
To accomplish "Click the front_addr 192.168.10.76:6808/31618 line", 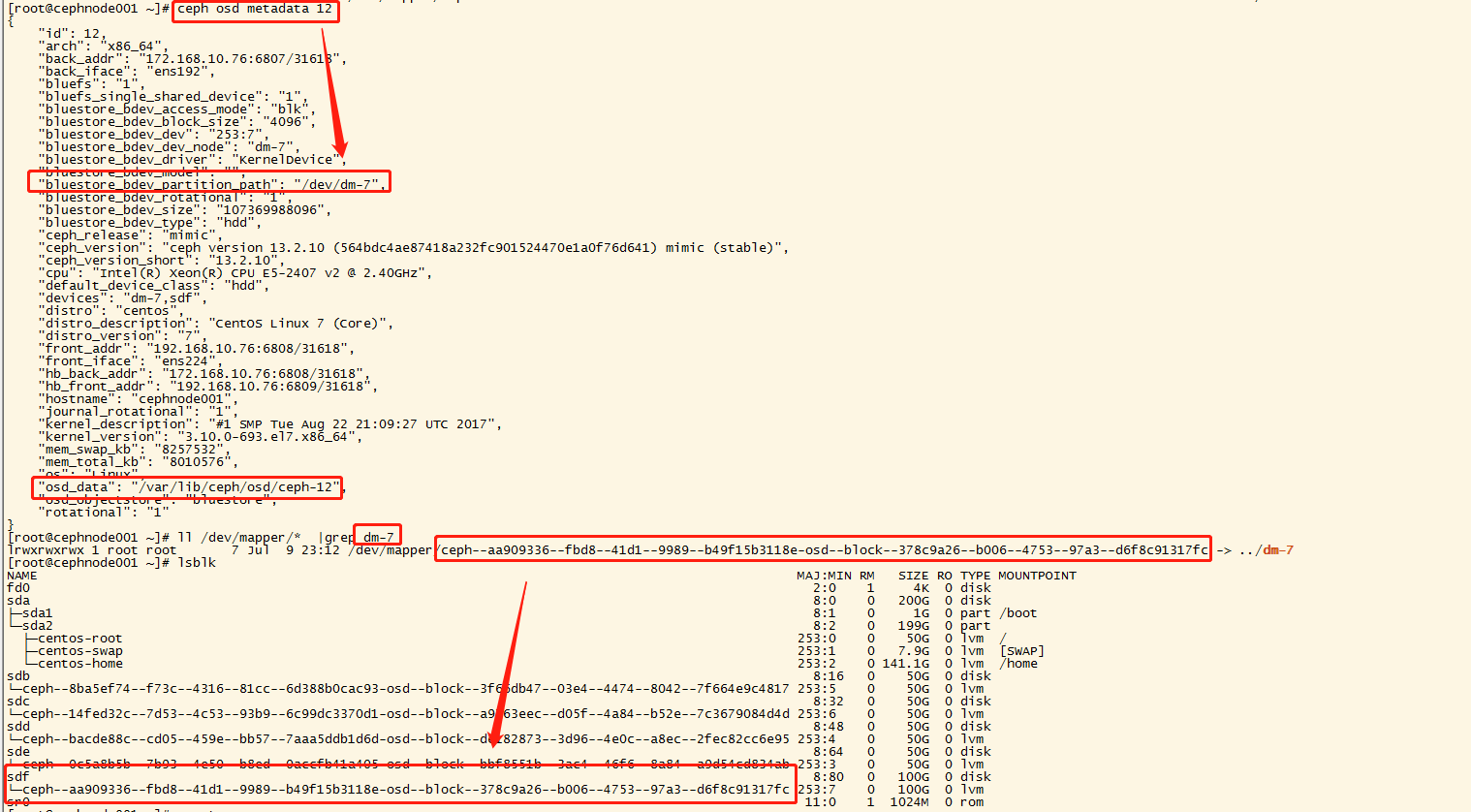I will pos(197,349).
